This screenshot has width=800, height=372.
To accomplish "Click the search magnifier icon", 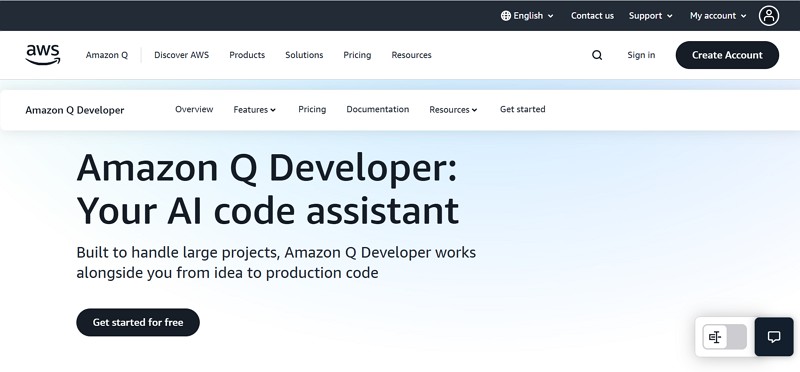I will 597,55.
